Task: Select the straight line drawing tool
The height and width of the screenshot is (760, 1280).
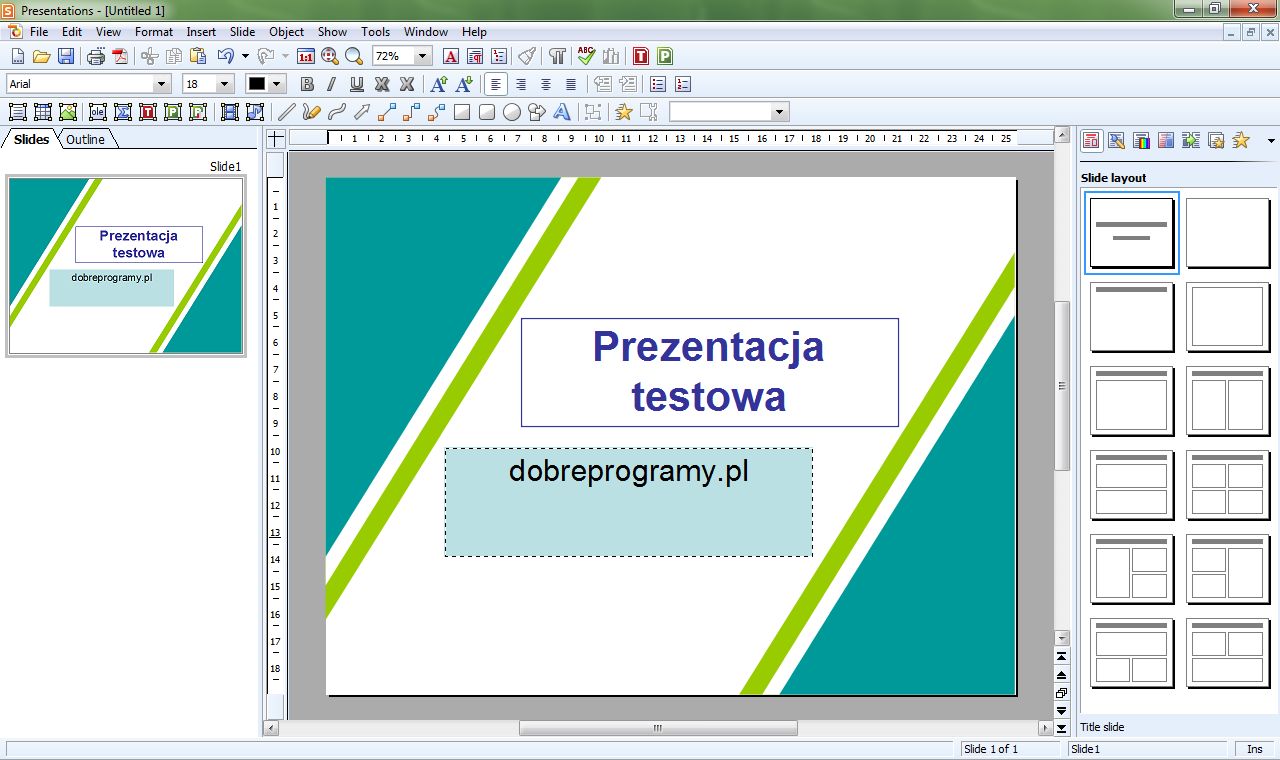Action: (286, 112)
